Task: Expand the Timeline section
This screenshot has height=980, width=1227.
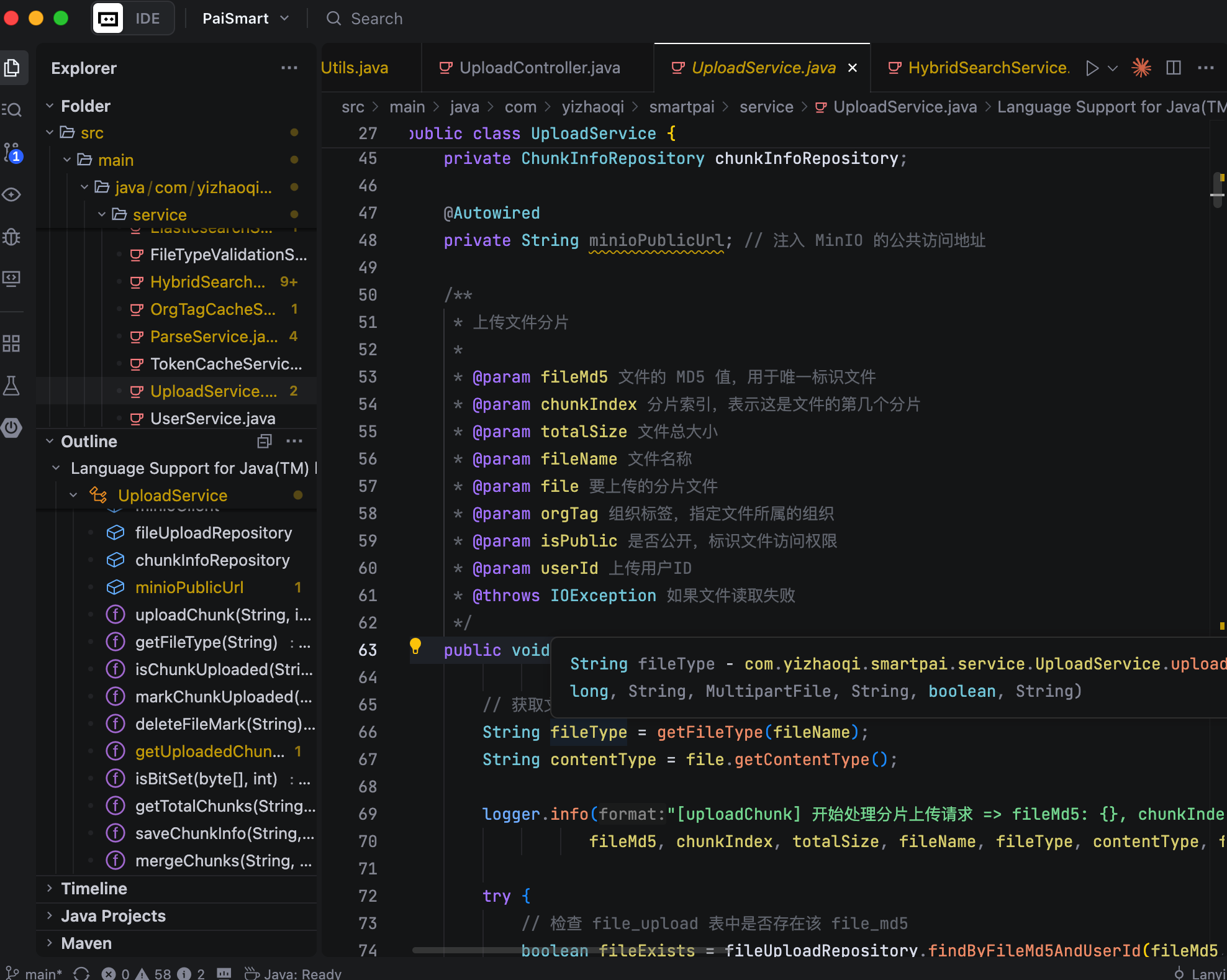Action: pyautogui.click(x=93, y=889)
